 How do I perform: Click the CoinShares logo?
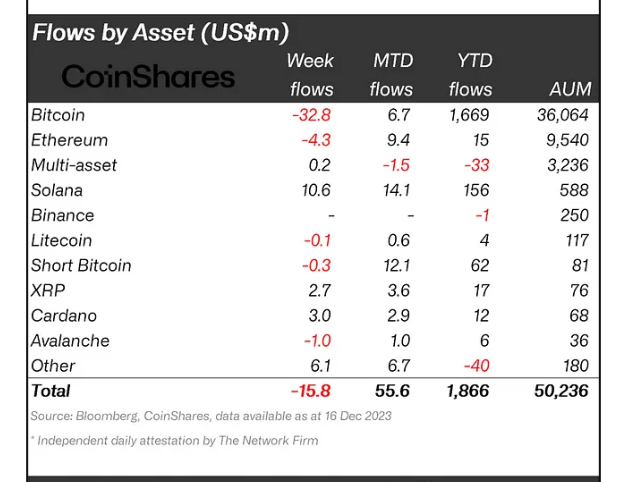click(149, 76)
